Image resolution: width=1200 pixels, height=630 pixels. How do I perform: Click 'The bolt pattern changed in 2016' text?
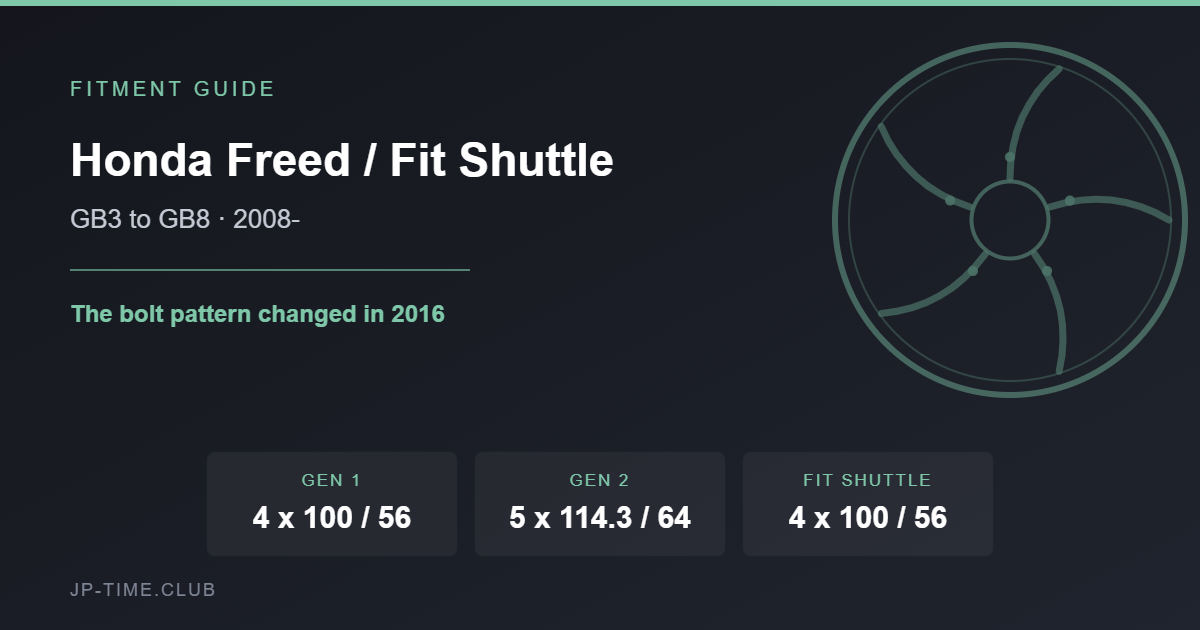click(x=258, y=314)
